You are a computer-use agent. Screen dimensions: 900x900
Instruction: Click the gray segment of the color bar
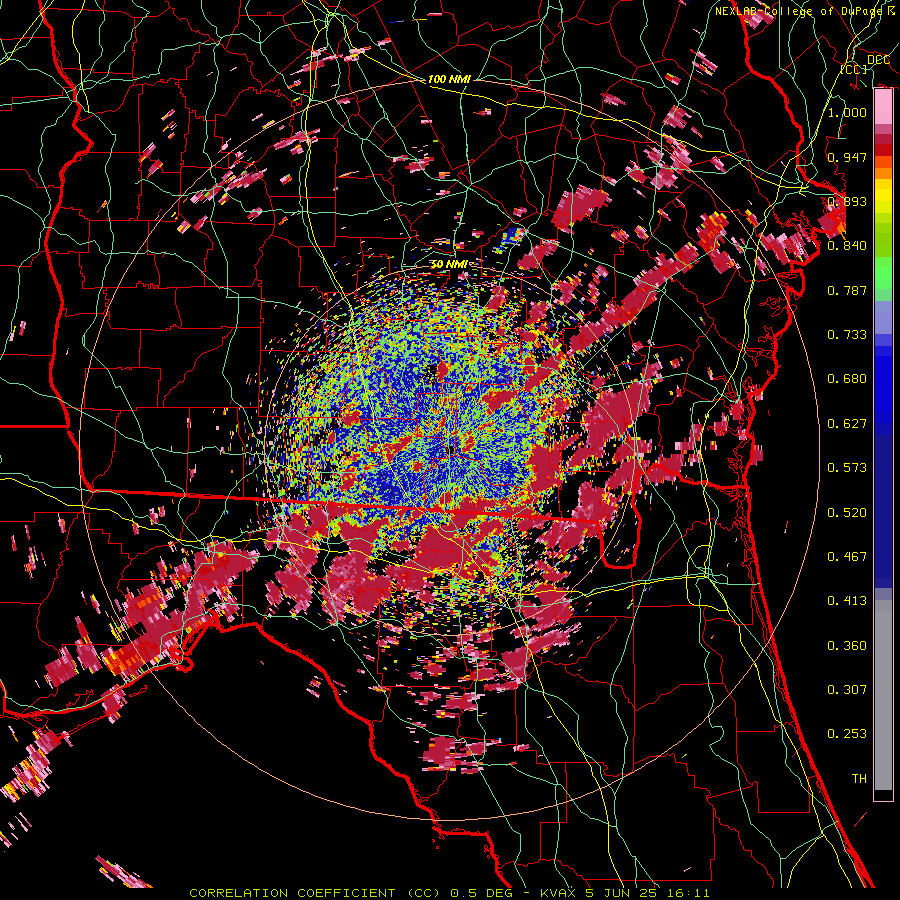click(883, 695)
